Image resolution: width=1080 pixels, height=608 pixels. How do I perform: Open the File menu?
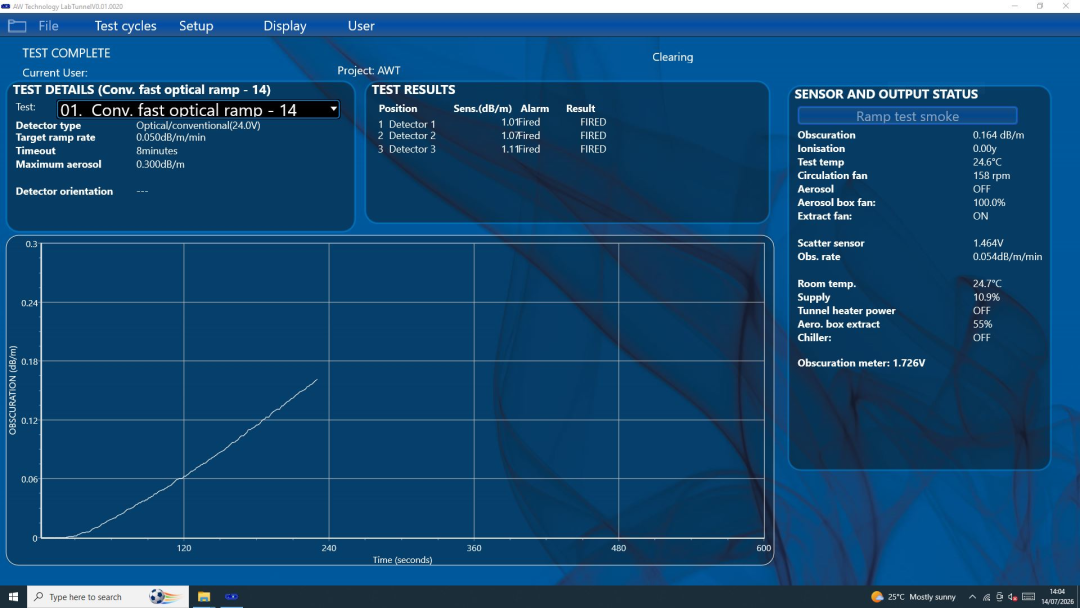(x=48, y=26)
